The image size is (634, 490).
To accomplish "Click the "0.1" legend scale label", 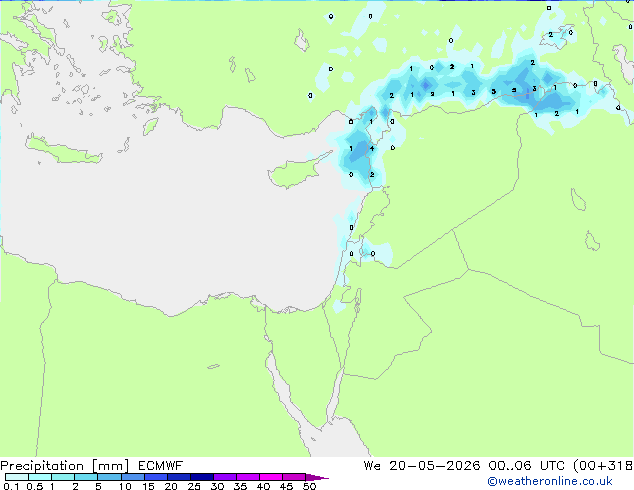I will (11, 486).
